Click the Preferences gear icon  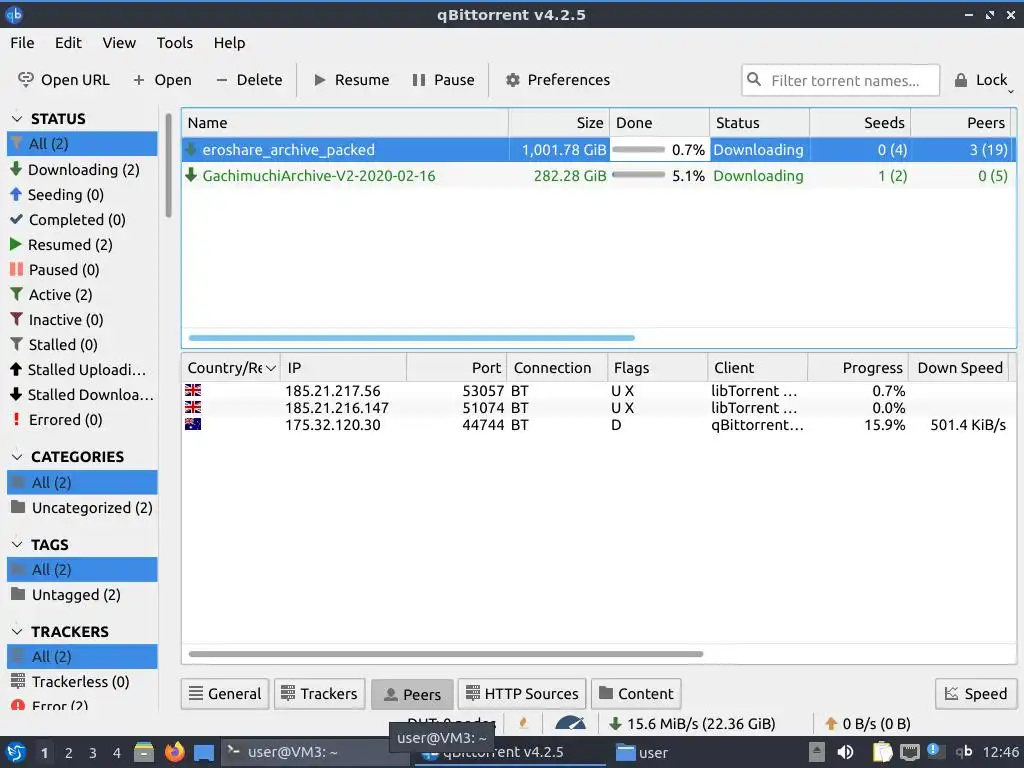(x=513, y=80)
